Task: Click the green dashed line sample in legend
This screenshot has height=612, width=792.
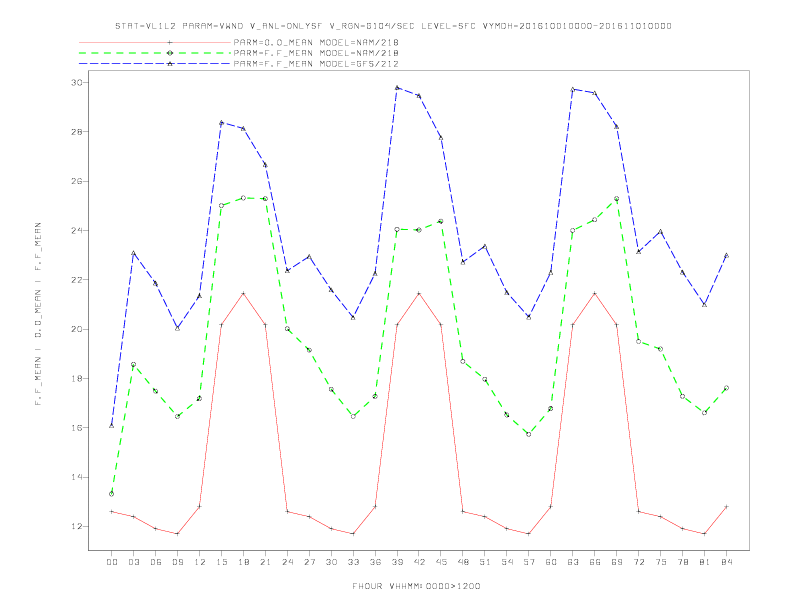Action: [155, 53]
